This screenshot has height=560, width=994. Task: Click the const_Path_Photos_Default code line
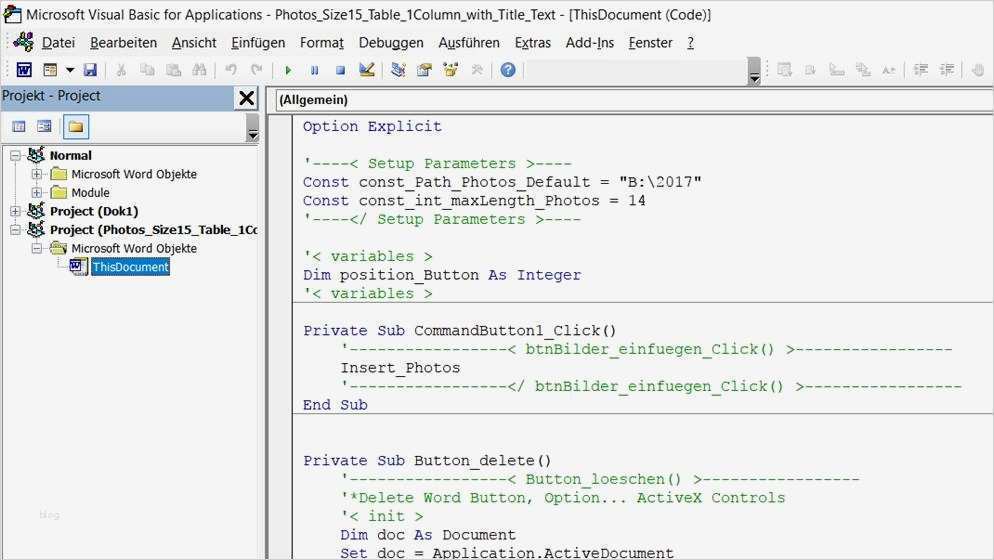(x=502, y=182)
